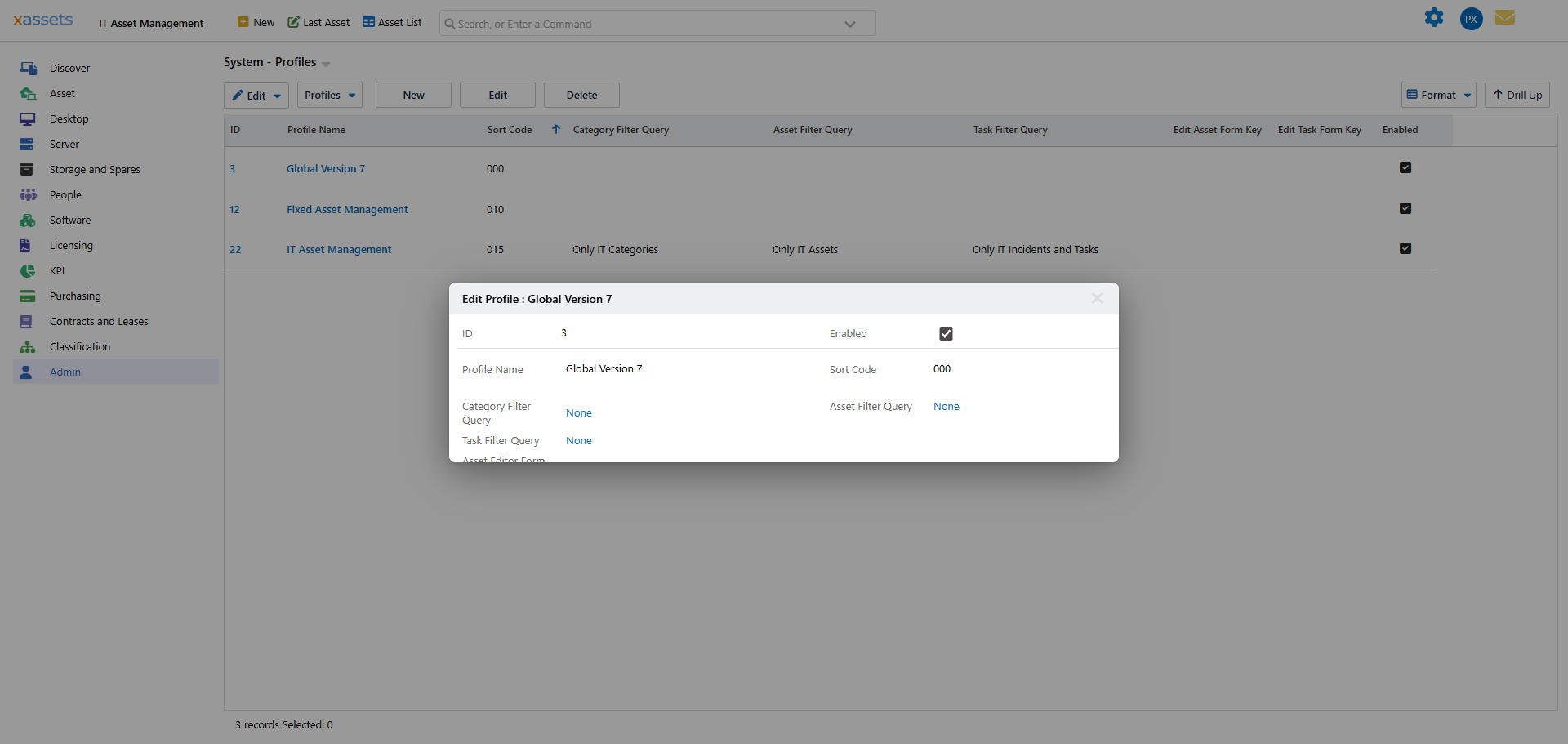Screen dimensions: 1568x744
Task: Select the Storage and Spares icon
Action: (x=29, y=169)
